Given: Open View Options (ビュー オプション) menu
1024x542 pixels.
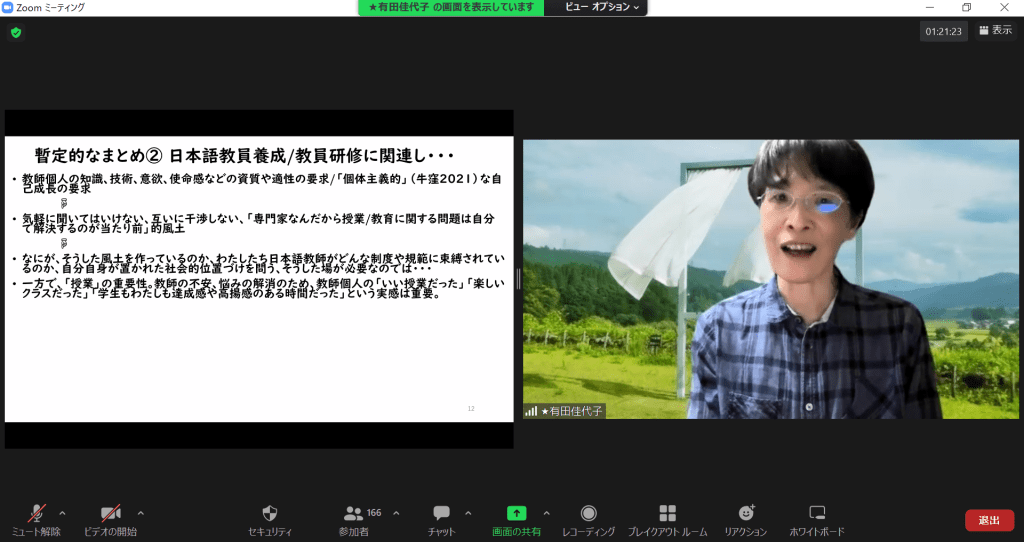Looking at the screenshot, I should (602, 7).
